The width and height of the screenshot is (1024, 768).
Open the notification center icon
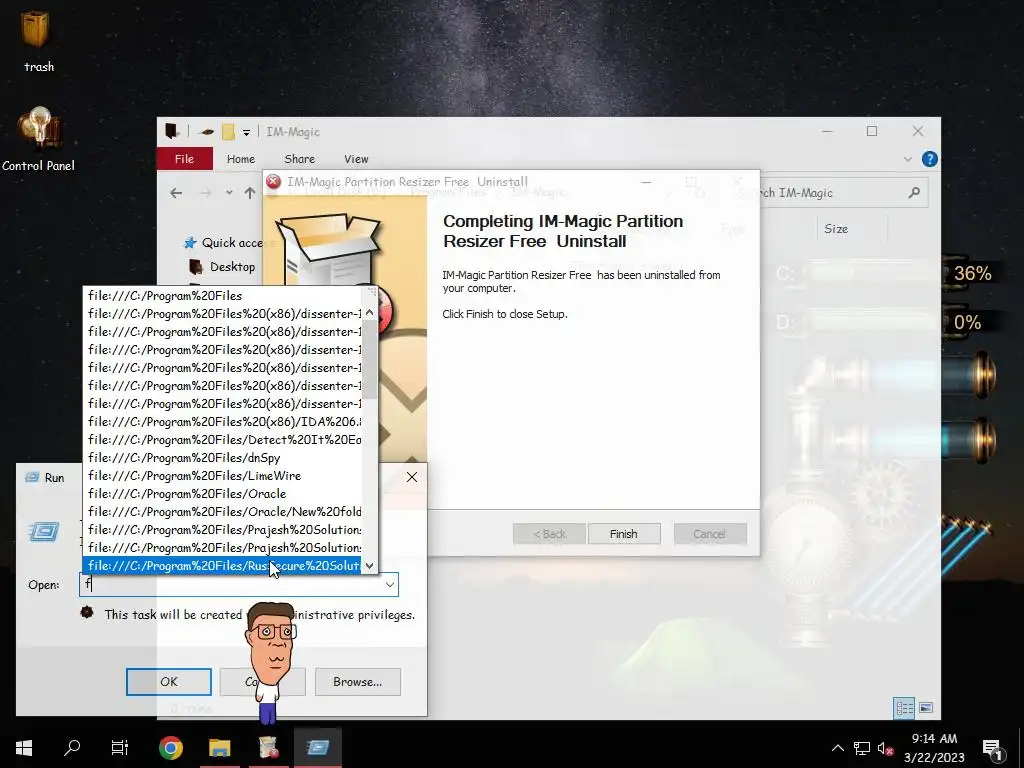pyautogui.click(x=991, y=748)
